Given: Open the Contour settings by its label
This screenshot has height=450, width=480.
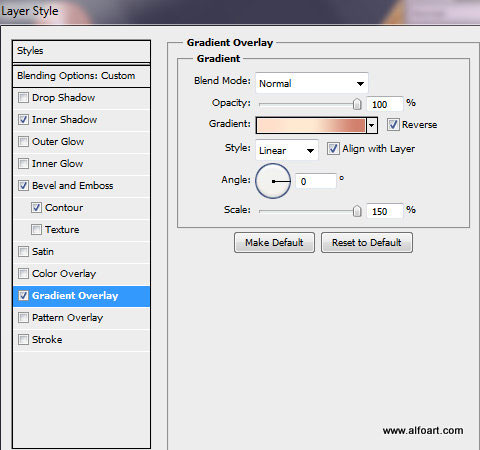Looking at the screenshot, I should (x=64, y=208).
